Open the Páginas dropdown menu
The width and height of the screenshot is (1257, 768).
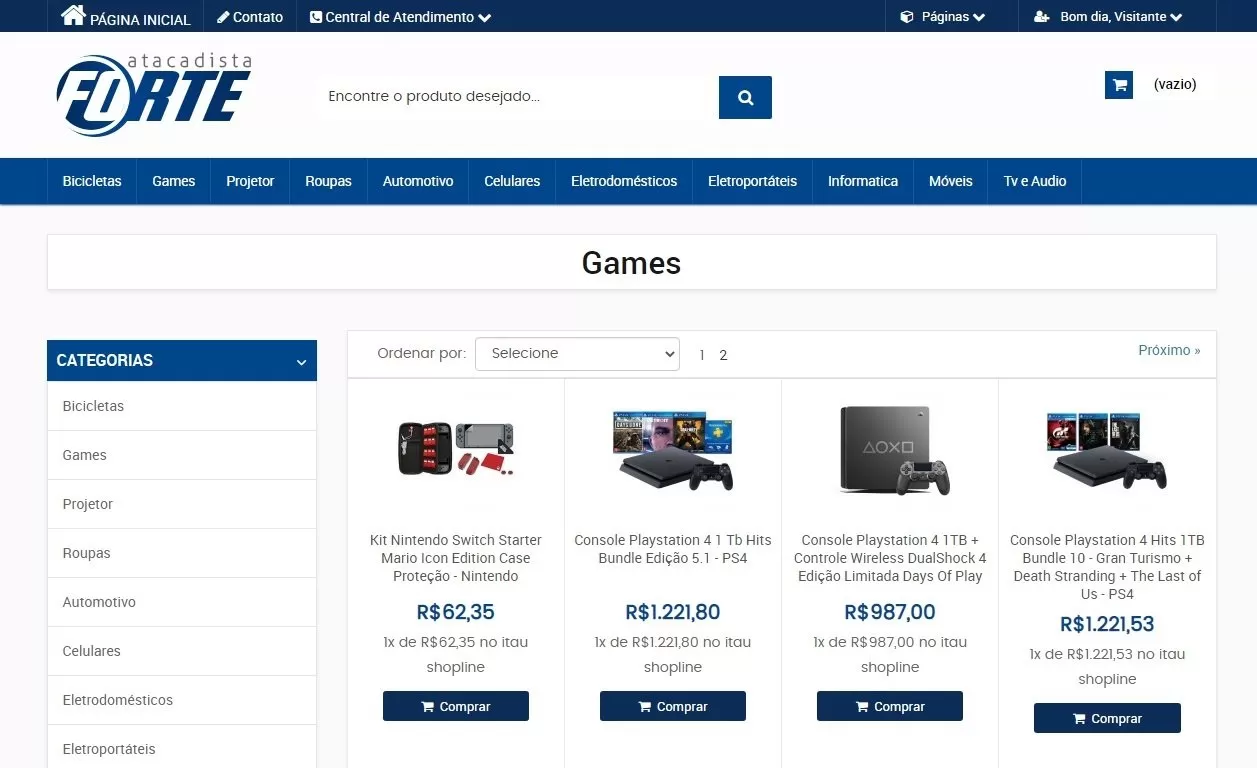coord(943,17)
